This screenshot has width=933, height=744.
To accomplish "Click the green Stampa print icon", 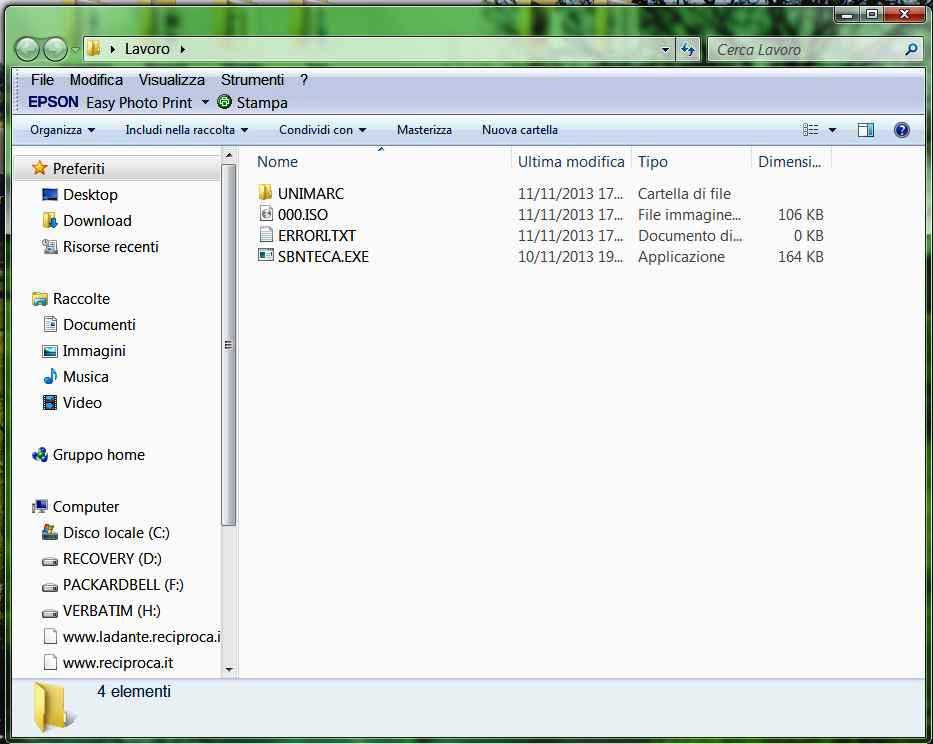I will [224, 102].
